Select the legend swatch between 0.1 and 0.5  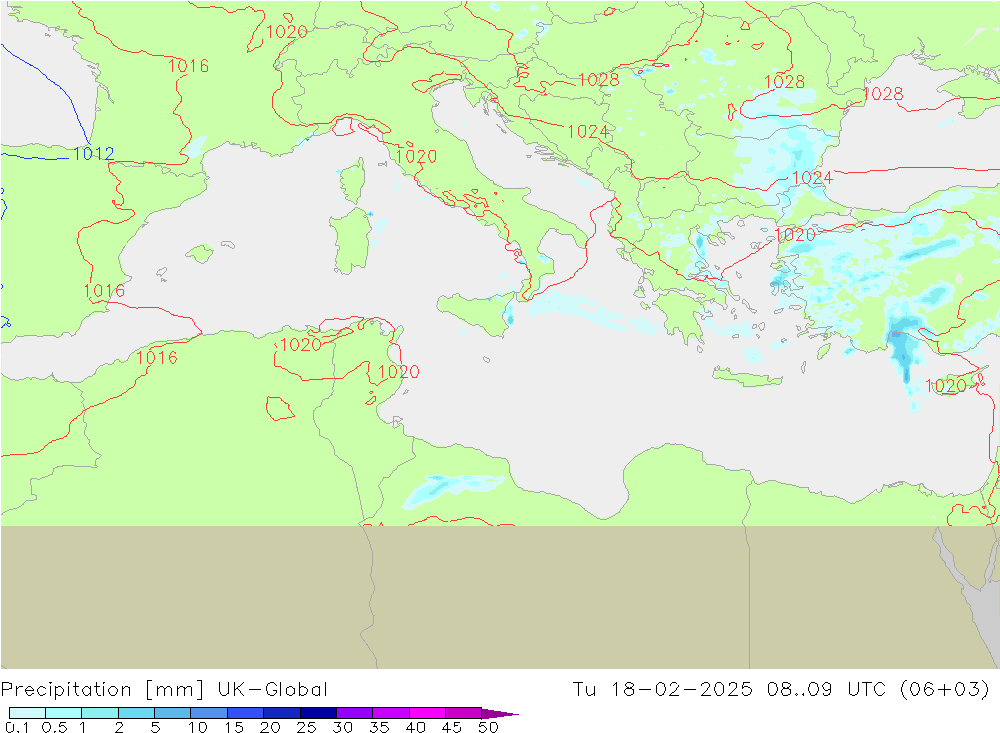click(x=27, y=713)
